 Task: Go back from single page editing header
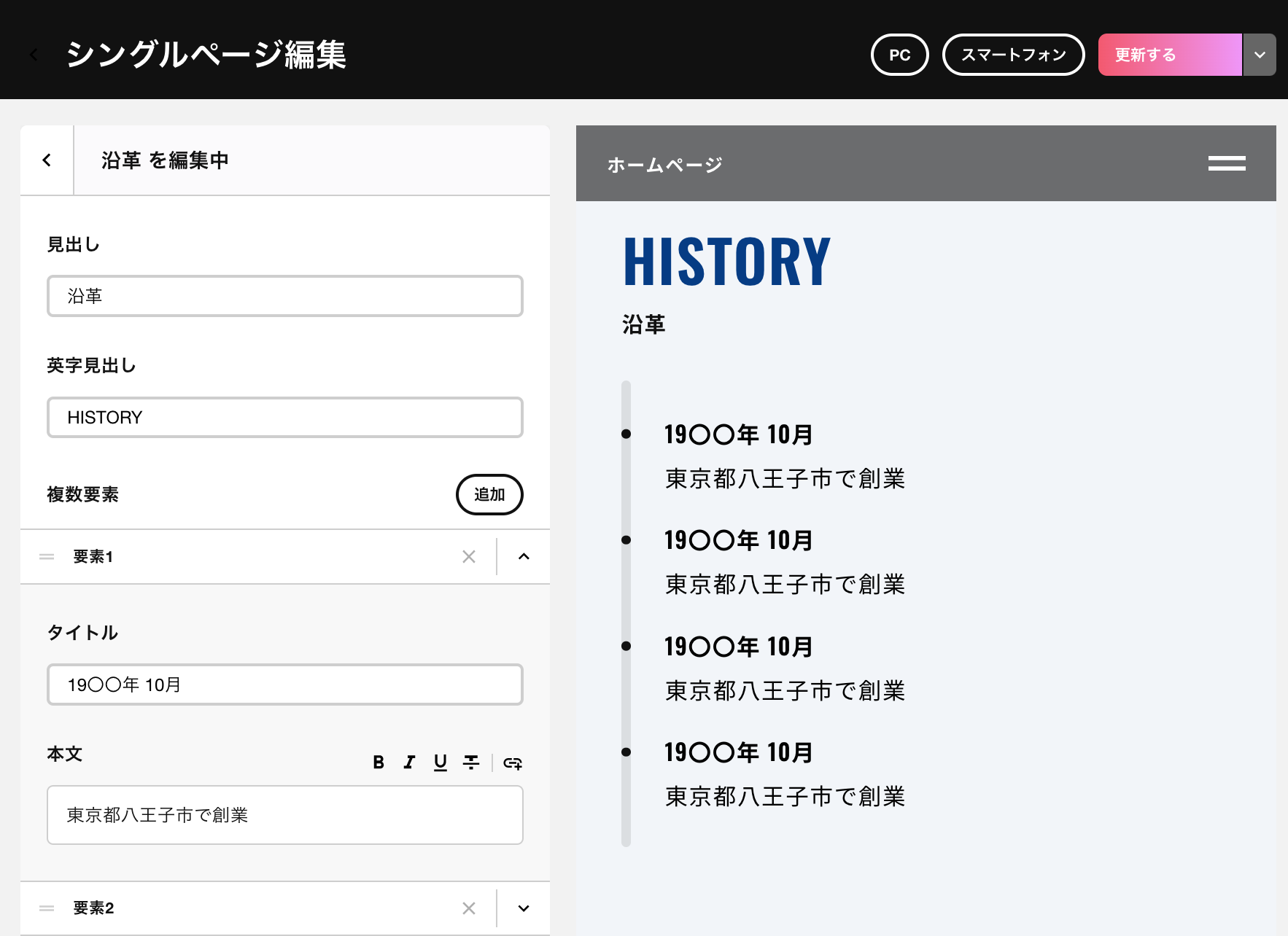[34, 55]
